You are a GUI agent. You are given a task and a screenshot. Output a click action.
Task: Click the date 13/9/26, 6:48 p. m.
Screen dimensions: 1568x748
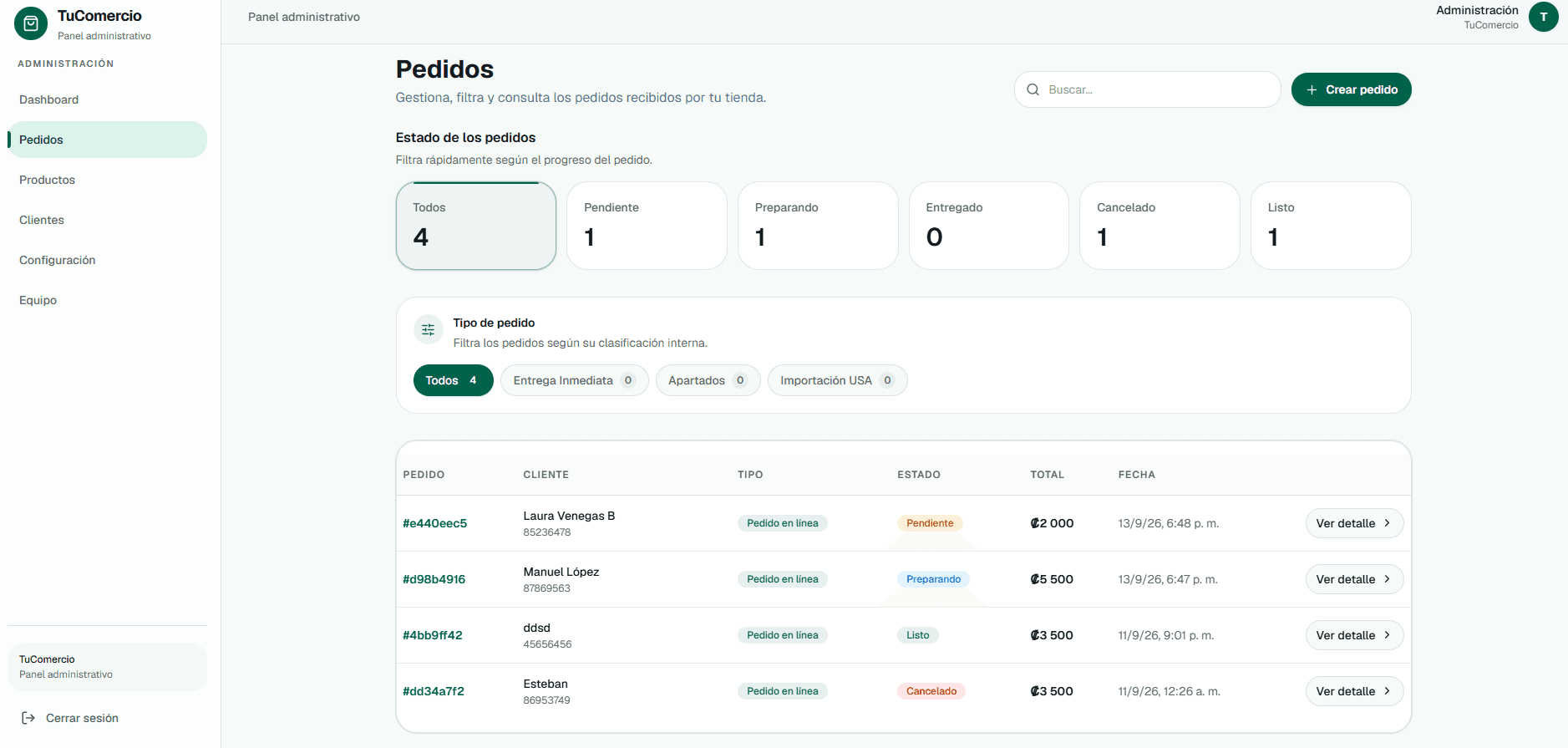coord(1169,523)
